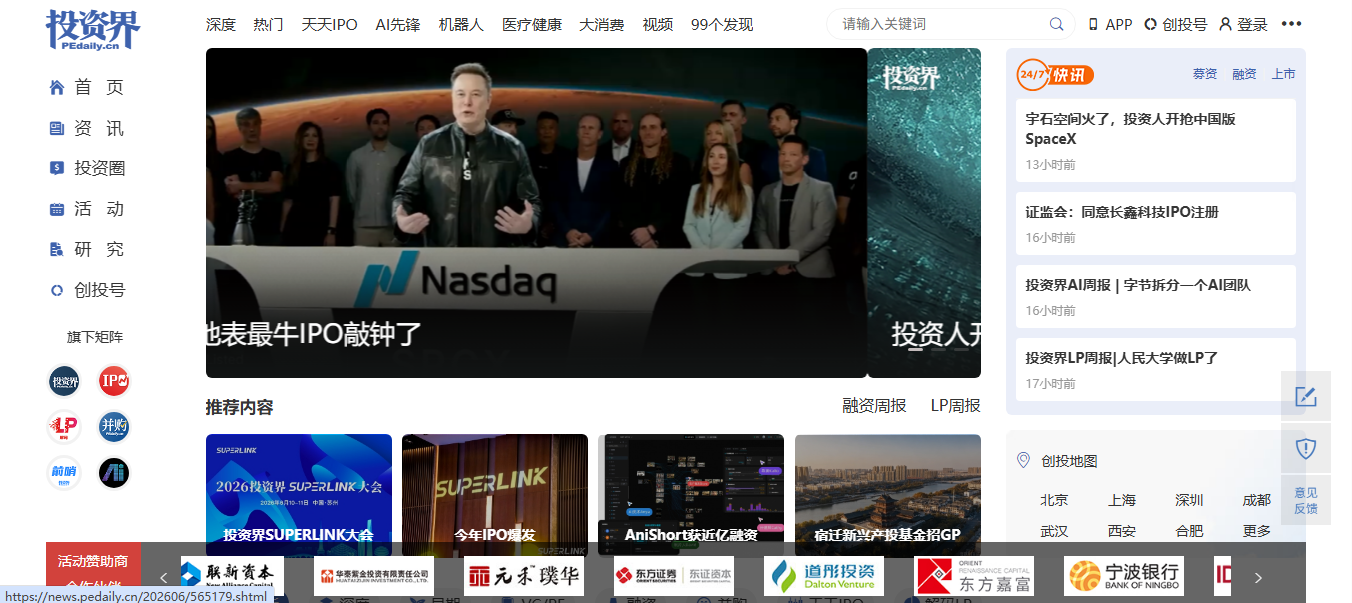This screenshot has width=1352, height=603.
Task: Open 宁波银行 sponsor logo
Action: tap(1124, 576)
